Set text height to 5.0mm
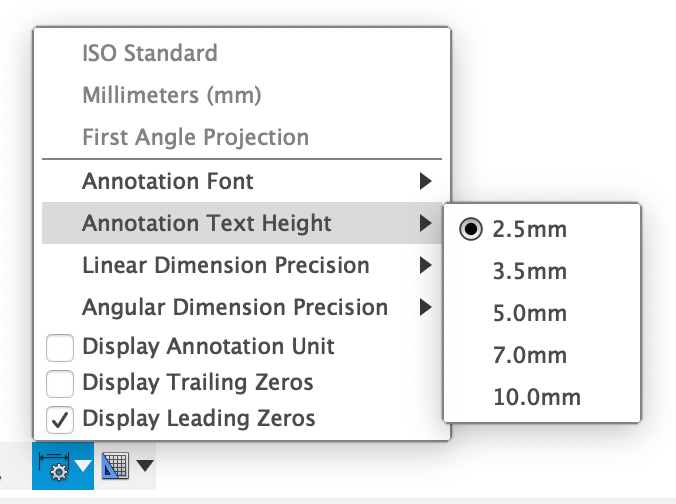Image resolution: width=676 pixels, height=504 pixels. pos(529,313)
